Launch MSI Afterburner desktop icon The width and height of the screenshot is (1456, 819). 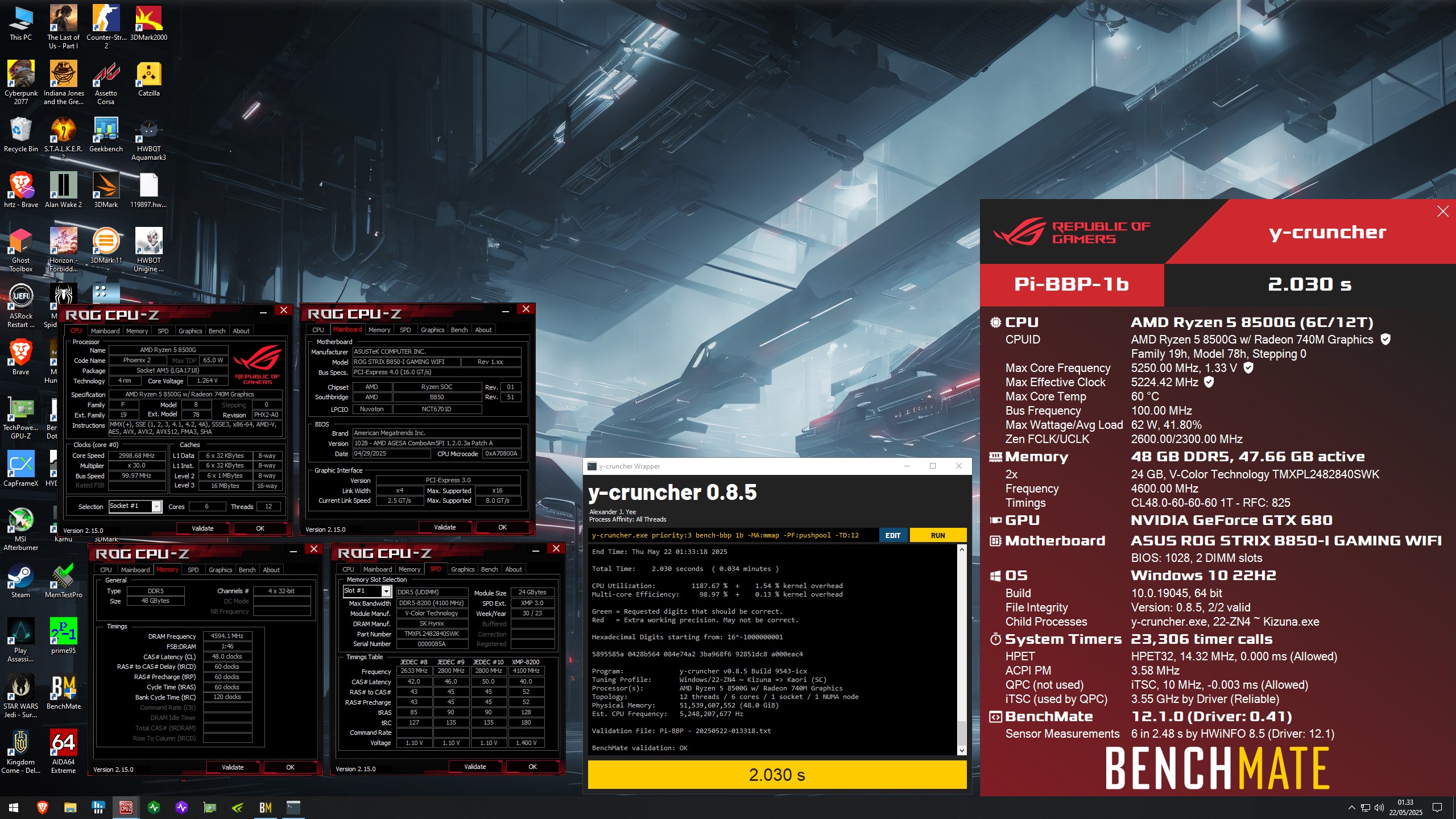(x=21, y=528)
